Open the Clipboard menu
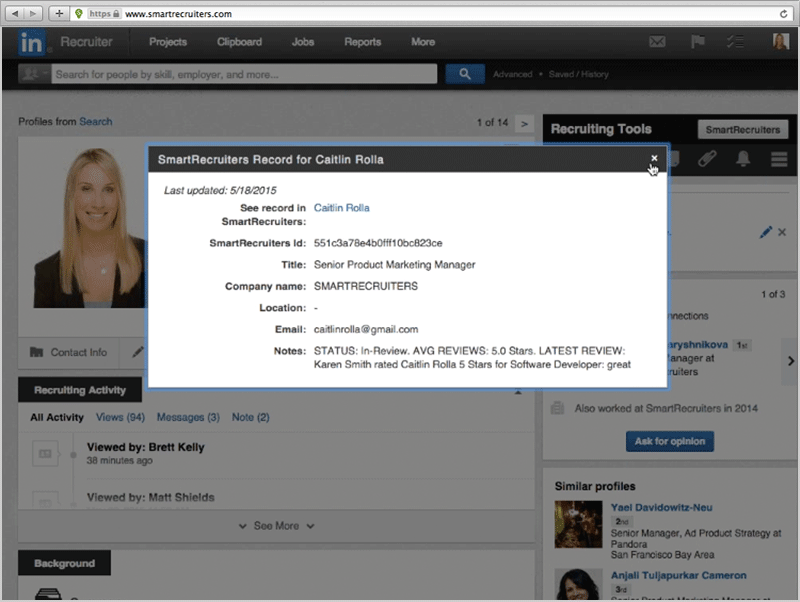The image size is (800, 602). [x=239, y=42]
